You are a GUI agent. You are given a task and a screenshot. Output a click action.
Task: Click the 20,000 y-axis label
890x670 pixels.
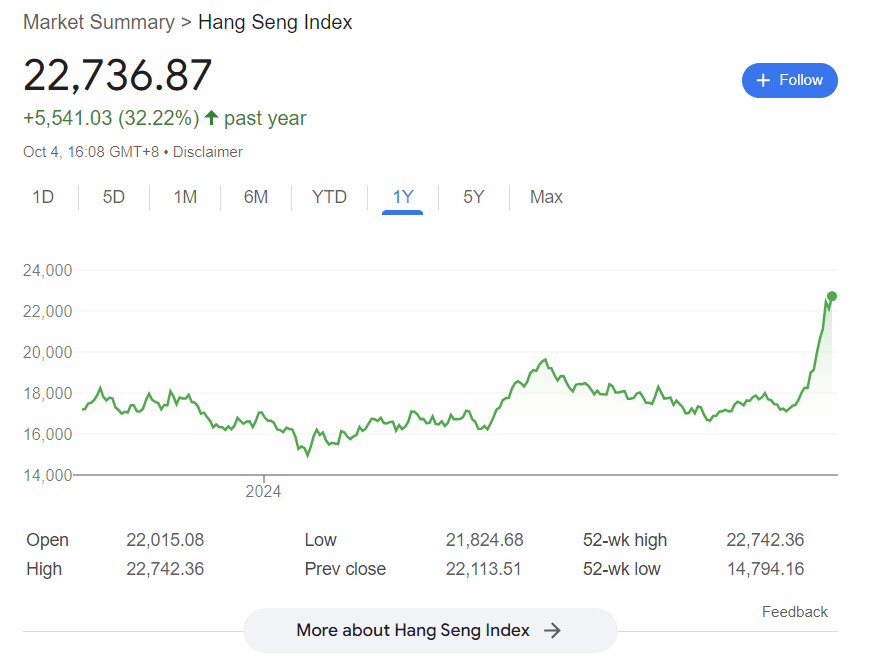(x=48, y=352)
